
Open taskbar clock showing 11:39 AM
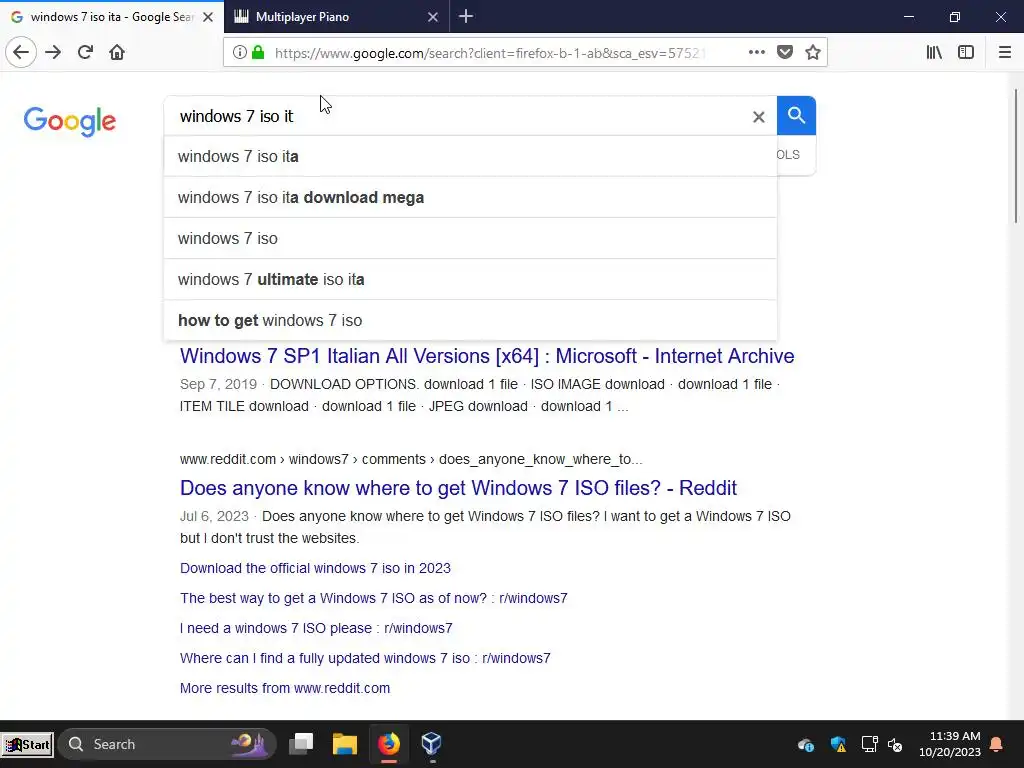pyautogui.click(x=950, y=744)
